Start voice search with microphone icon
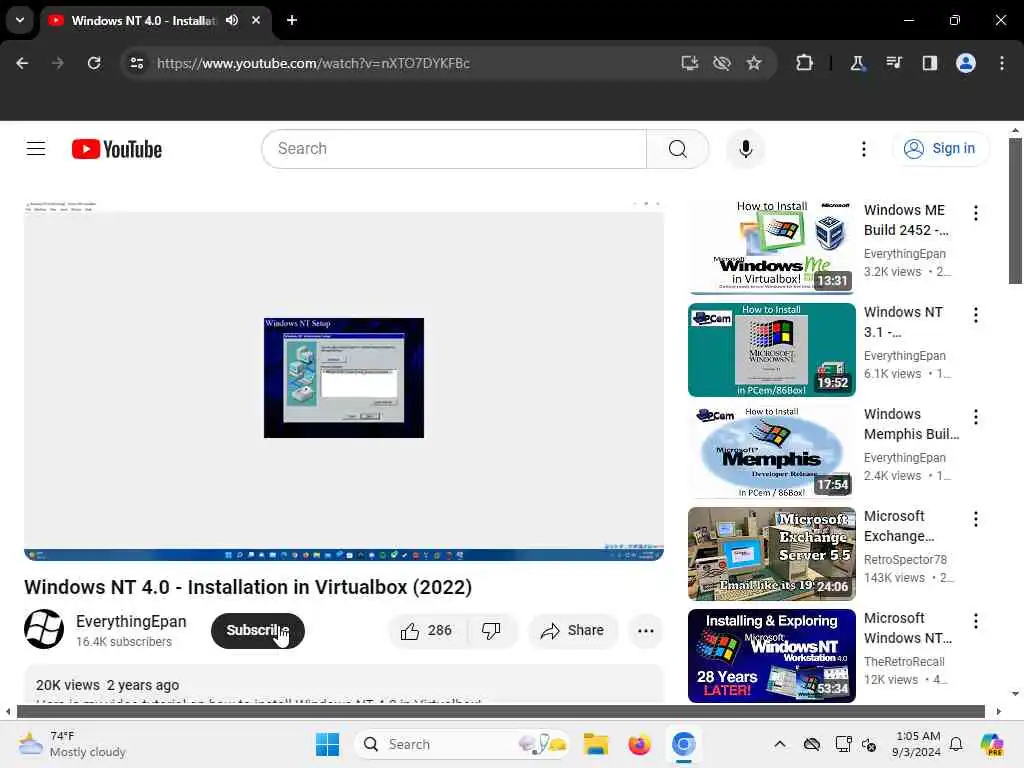Viewport: 1024px width, 768px height. pyautogui.click(x=745, y=149)
